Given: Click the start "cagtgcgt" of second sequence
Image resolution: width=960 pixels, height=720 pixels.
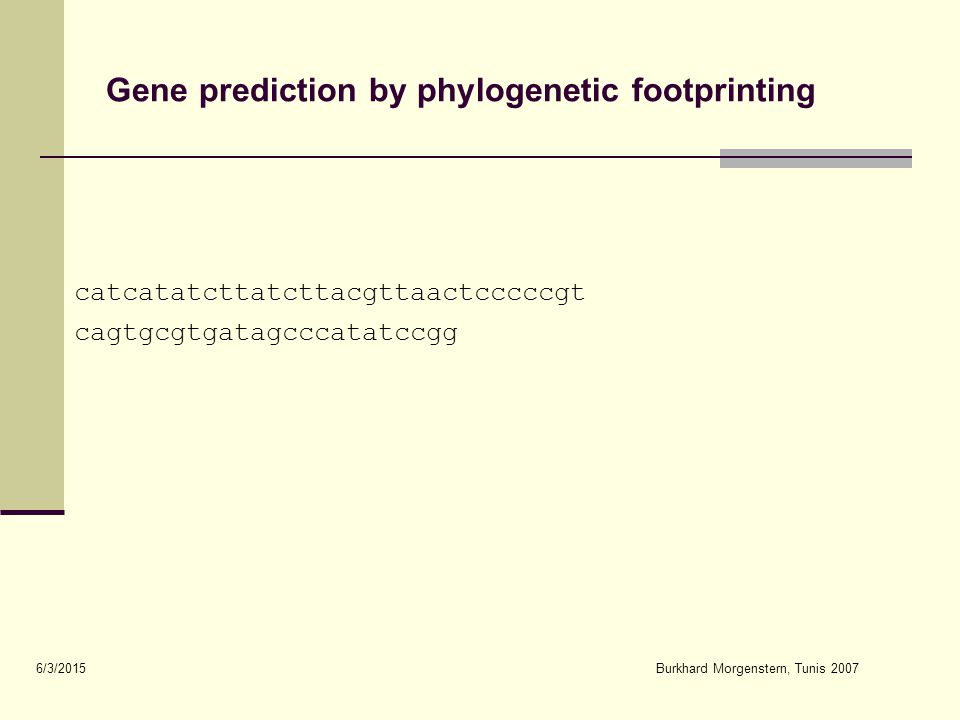Looking at the screenshot, I should point(138,334).
